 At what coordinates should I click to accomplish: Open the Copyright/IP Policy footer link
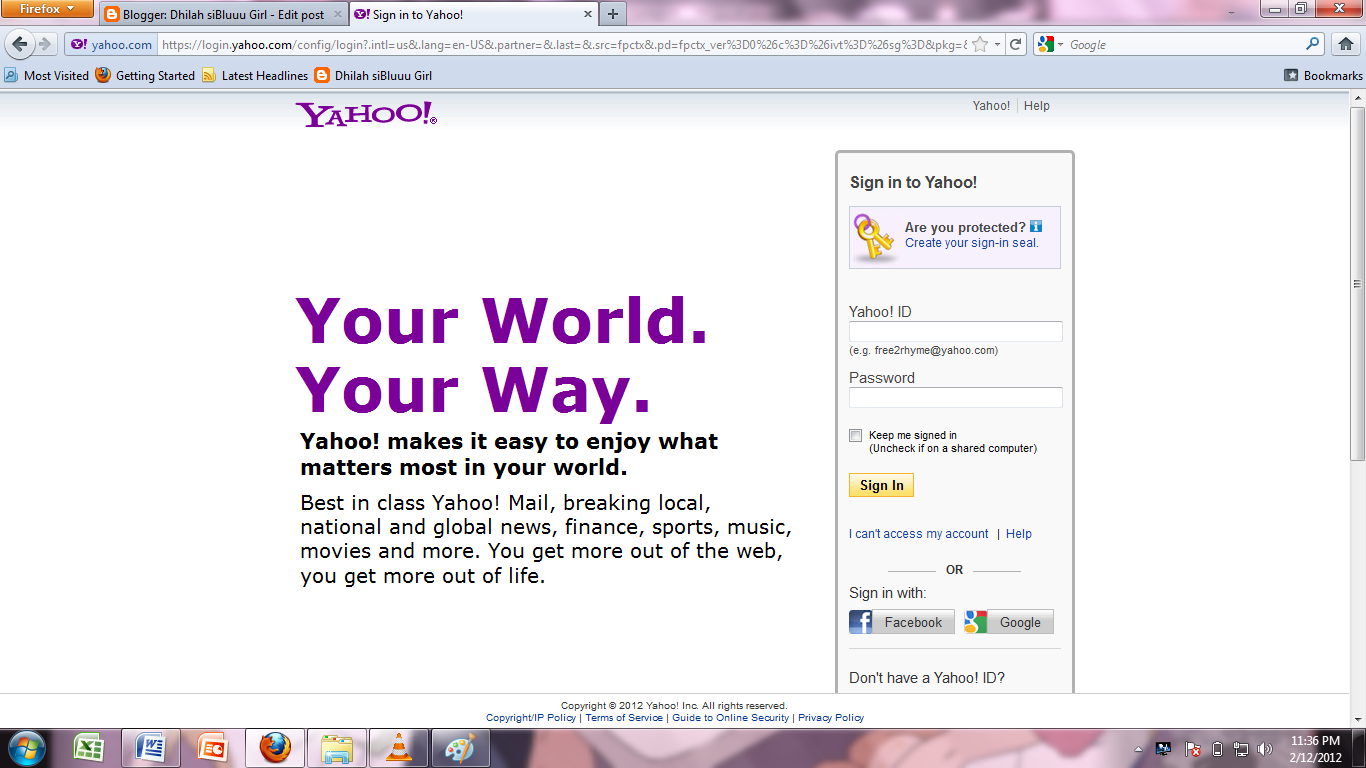531,718
